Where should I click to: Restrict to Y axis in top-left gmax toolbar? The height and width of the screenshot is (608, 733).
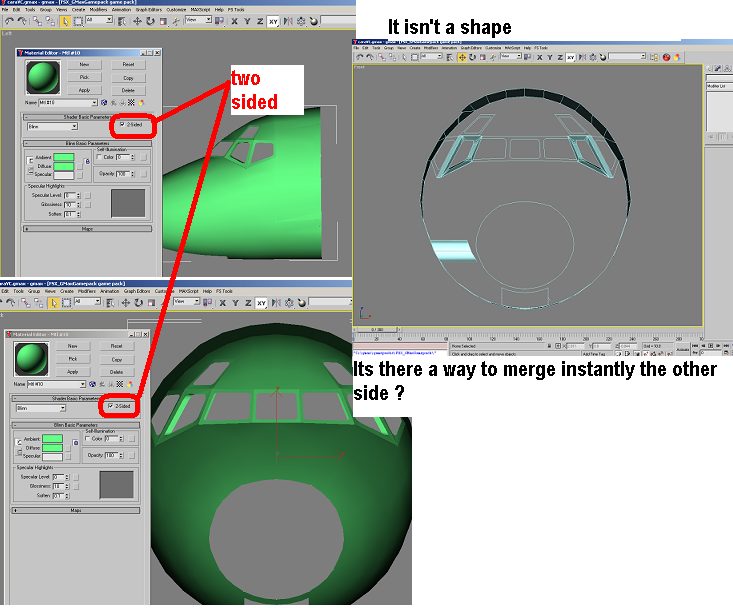tap(247, 21)
